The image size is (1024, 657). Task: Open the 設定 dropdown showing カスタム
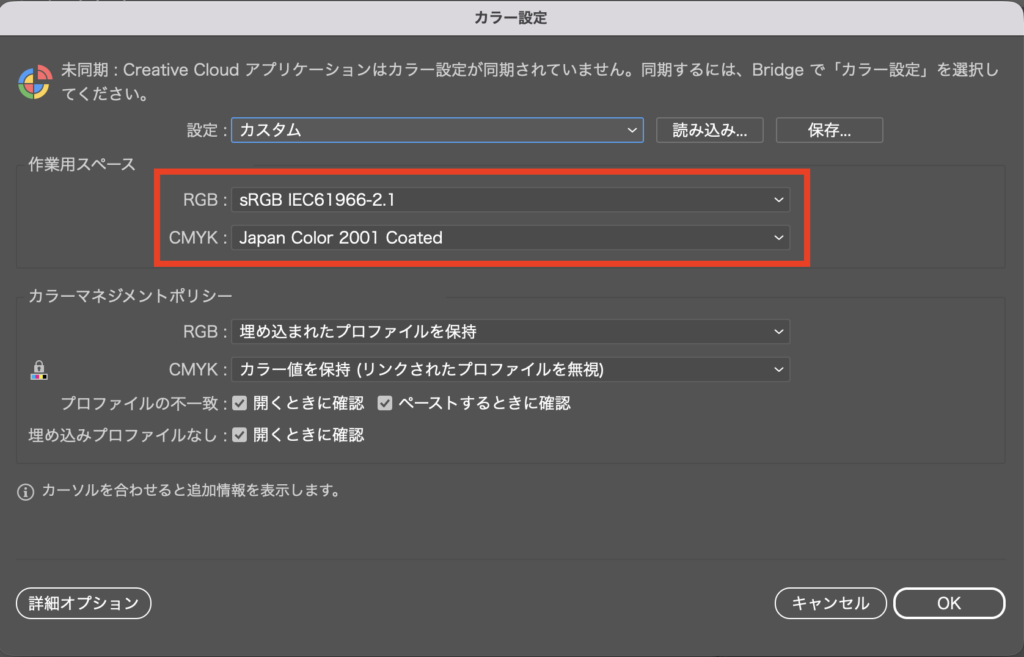click(436, 130)
